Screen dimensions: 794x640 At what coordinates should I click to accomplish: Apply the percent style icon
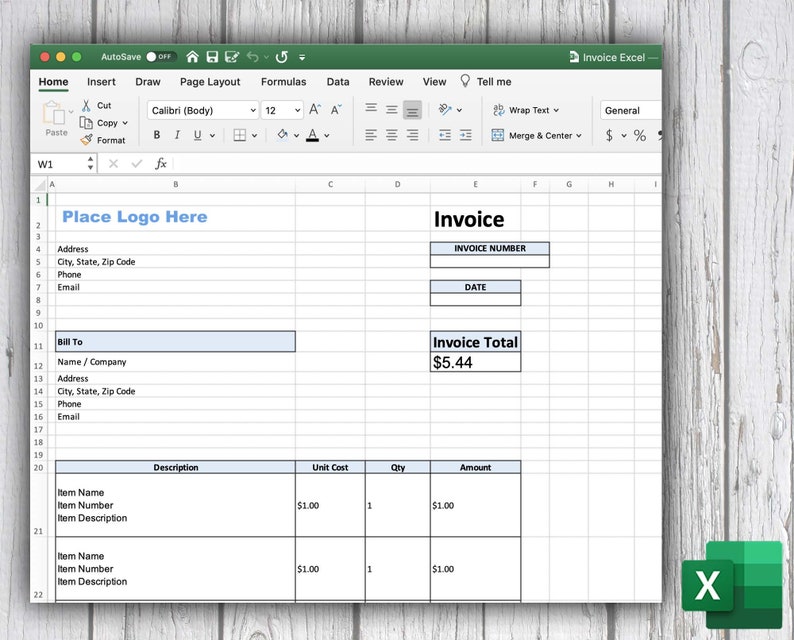pyautogui.click(x=640, y=135)
